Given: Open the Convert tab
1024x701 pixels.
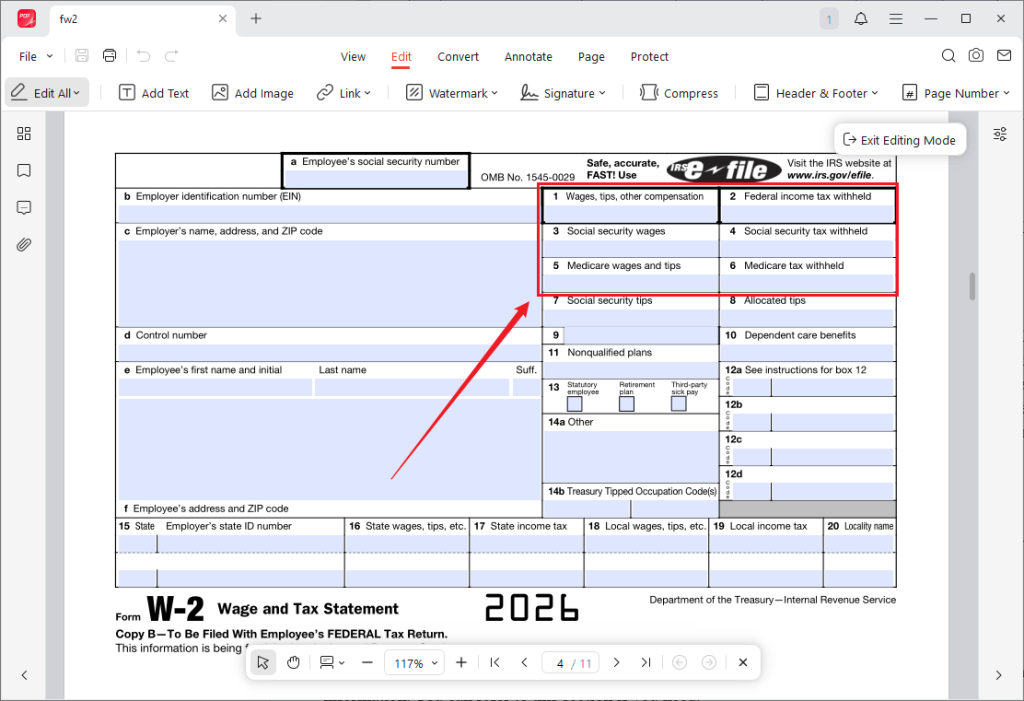Looking at the screenshot, I should coord(458,57).
